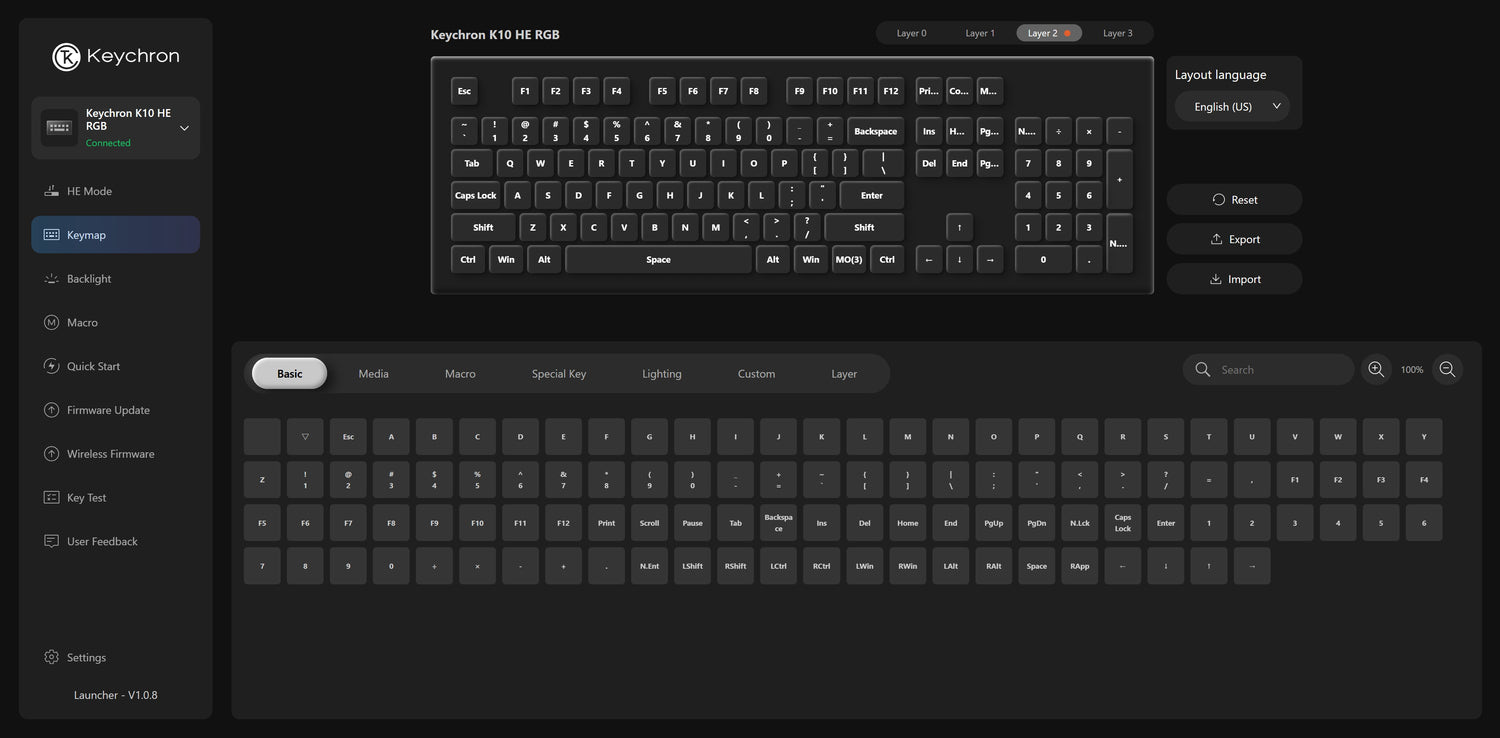Screen dimensions: 1500x738
Task: Switch to Layer 3
Action: (1117, 33)
